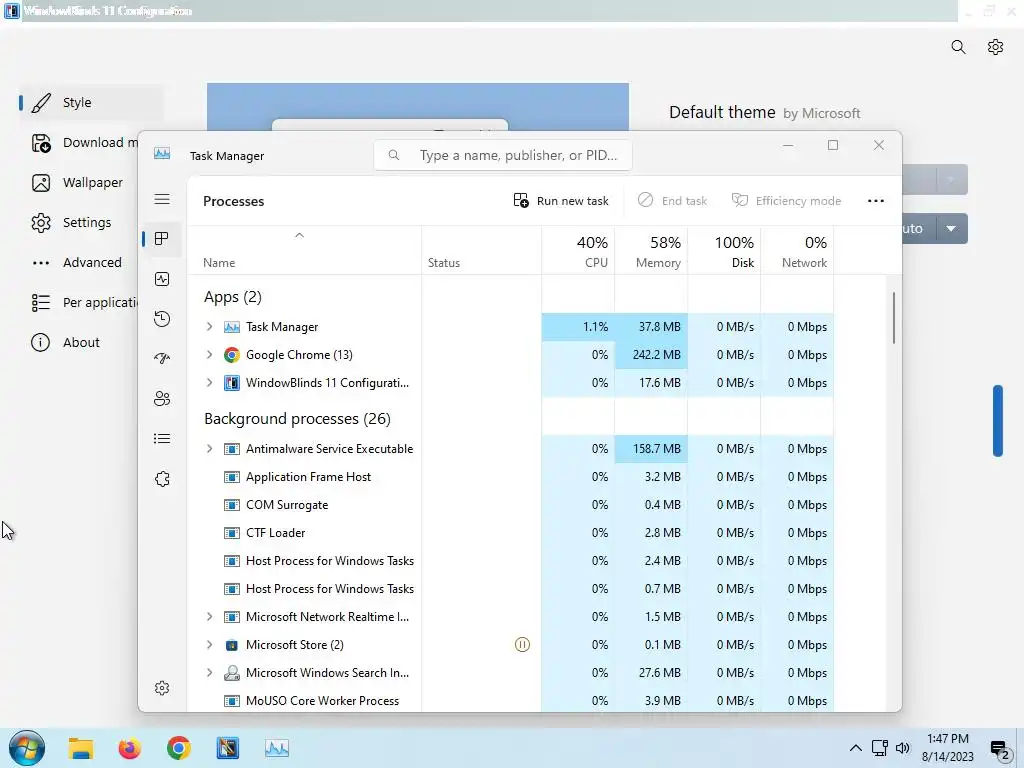The image size is (1024, 768).
Task: Open Style tab in WindowBlinds sidebar
Action: click(91, 103)
